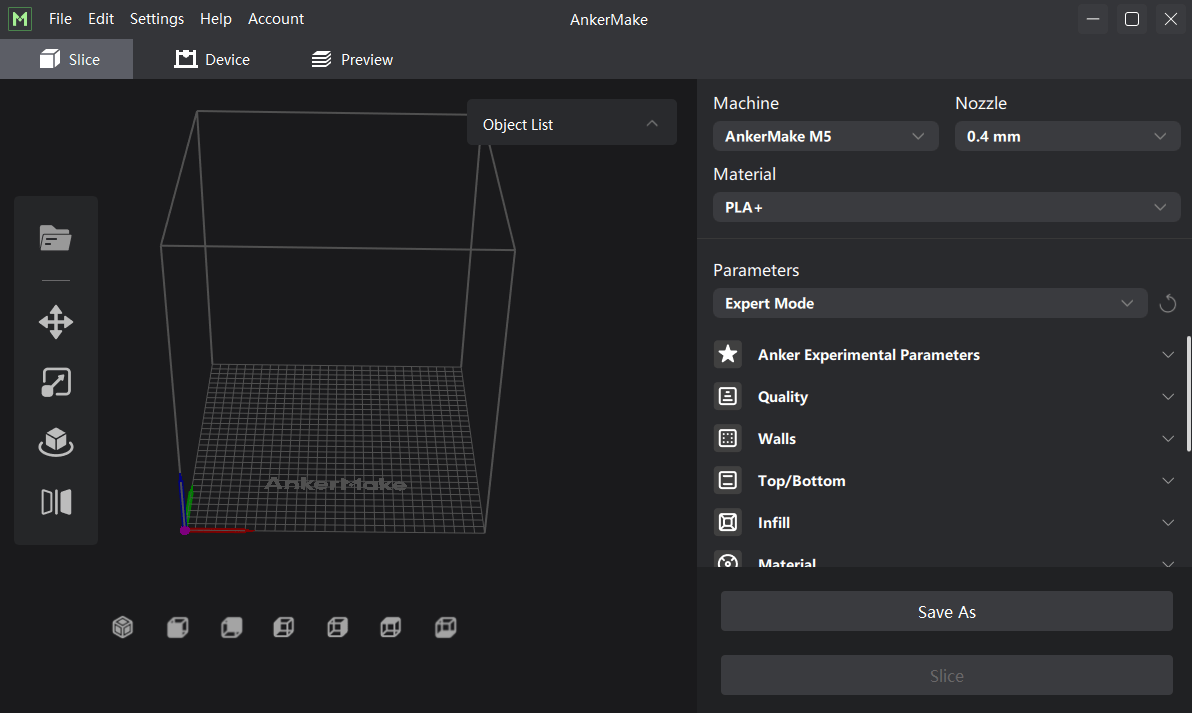The image size is (1192, 713).
Task: Collapse the Object List panel chevron
Action: 651,123
